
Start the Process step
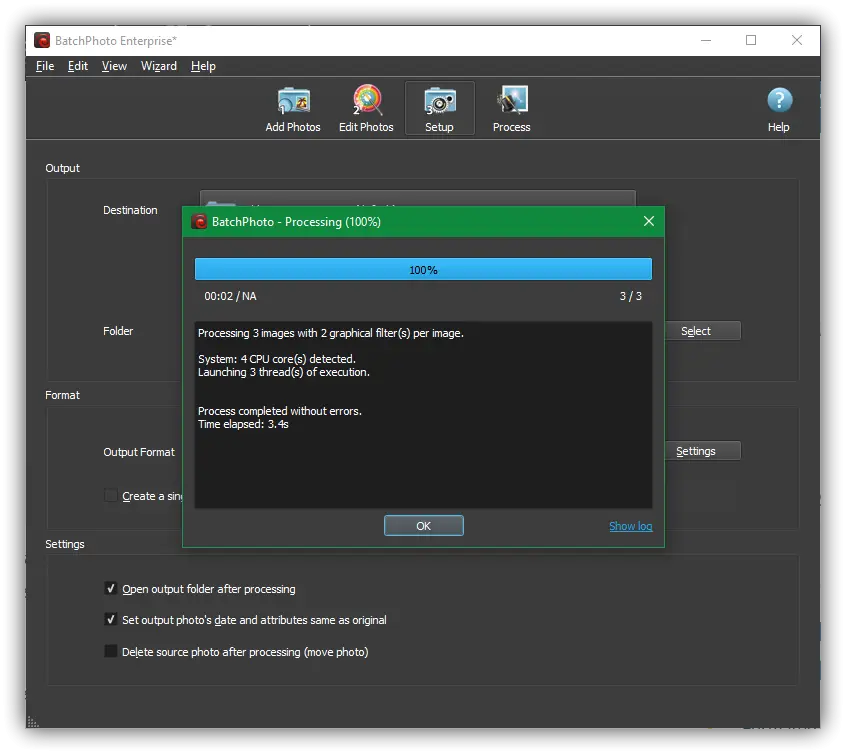[x=511, y=108]
